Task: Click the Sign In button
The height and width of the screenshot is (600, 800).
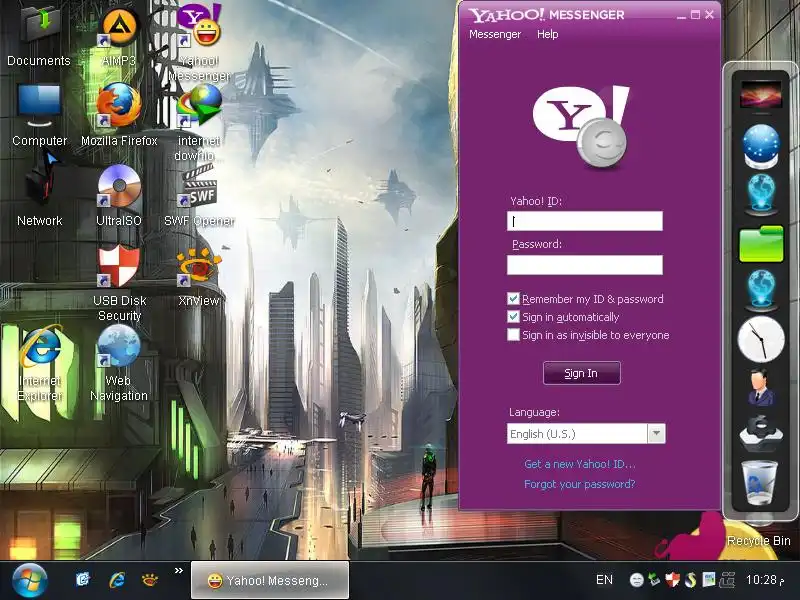Action: tap(582, 373)
